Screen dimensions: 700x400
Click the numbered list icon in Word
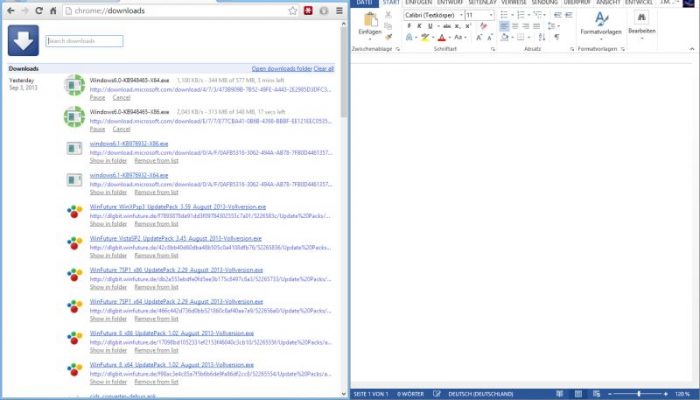pos(521,15)
